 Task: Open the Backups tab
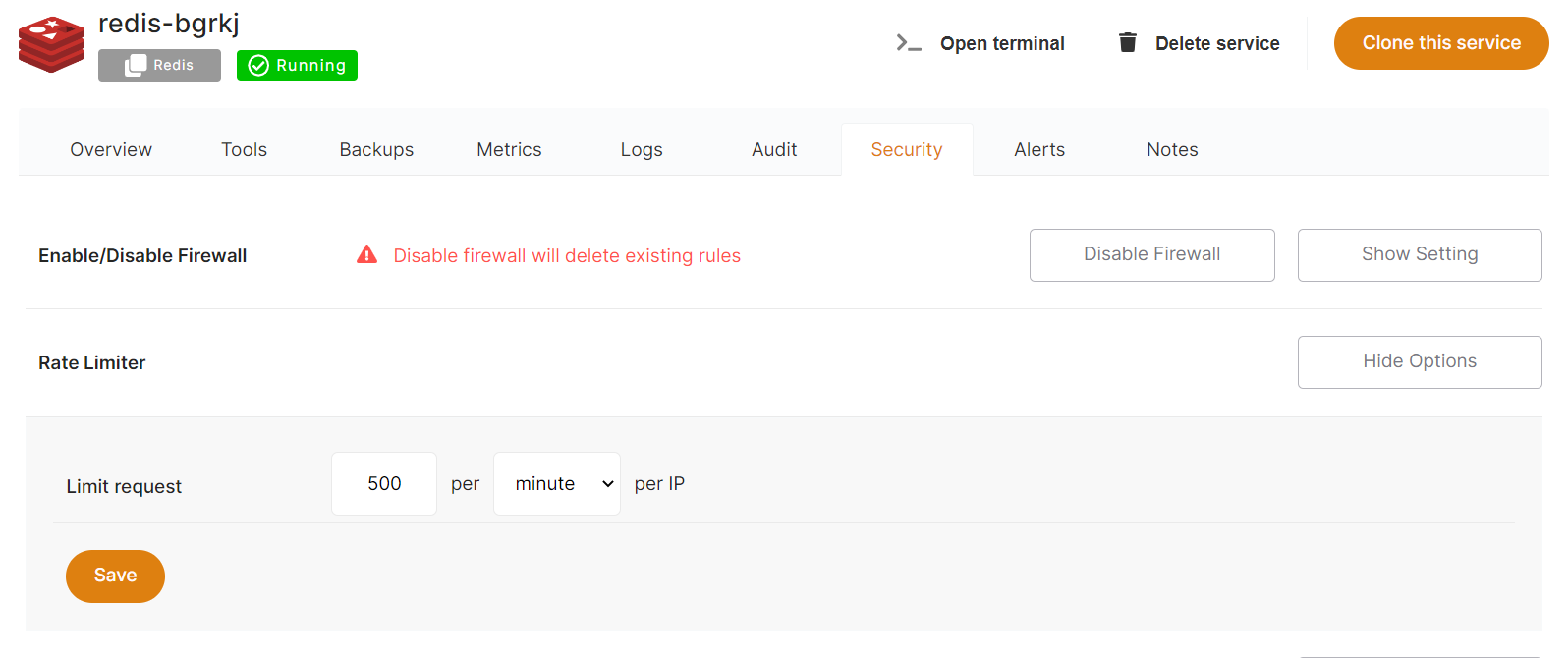(x=376, y=149)
